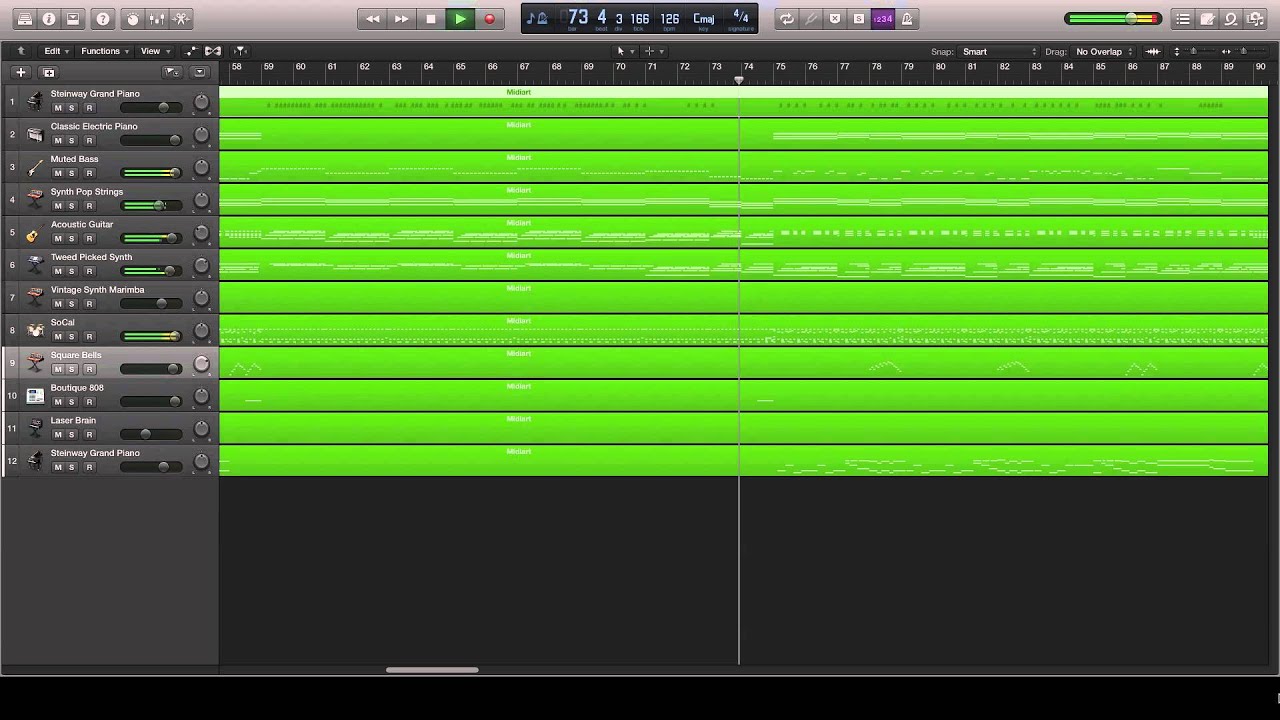
Task: Click the horizontal scrollbar at bottom
Action: point(432,670)
